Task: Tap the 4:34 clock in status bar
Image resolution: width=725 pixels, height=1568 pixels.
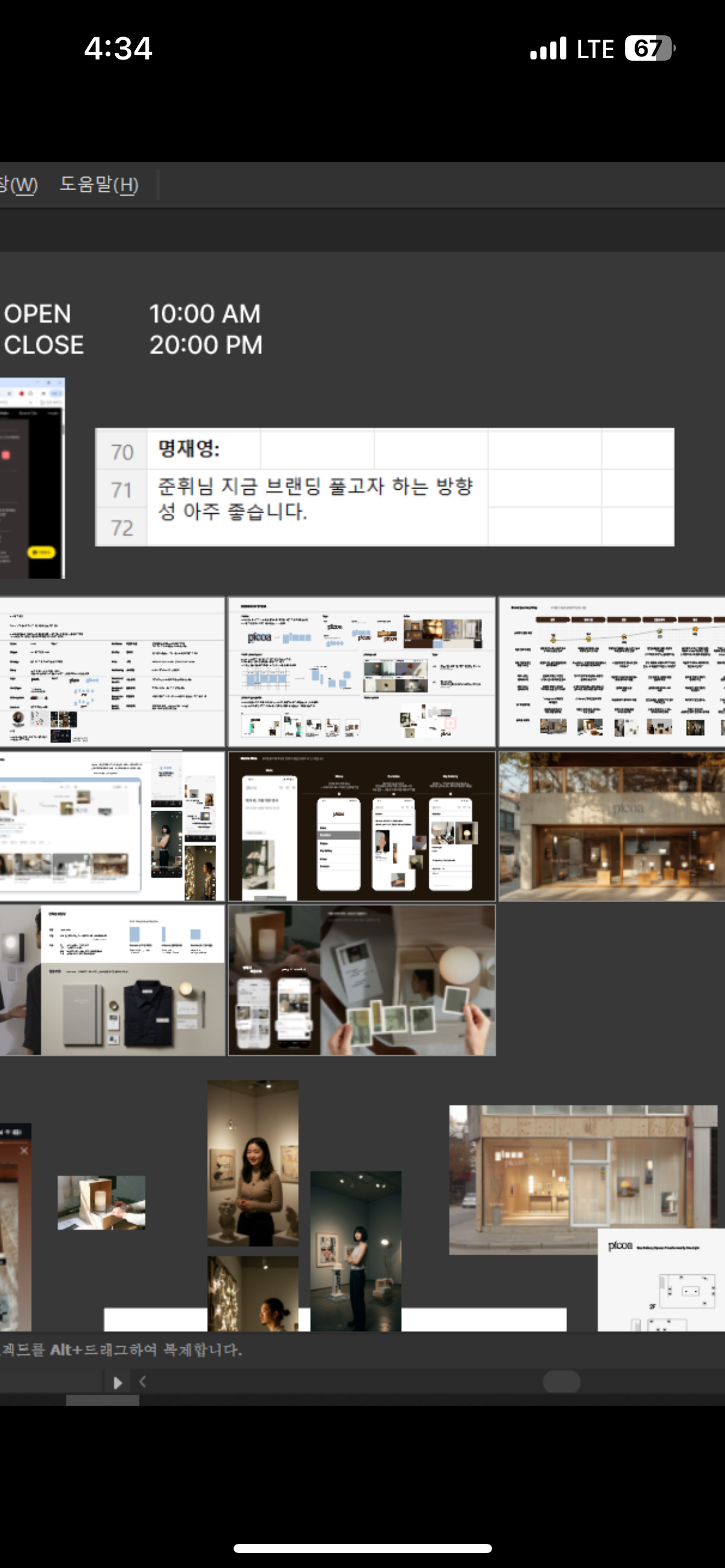Action: pos(118,48)
